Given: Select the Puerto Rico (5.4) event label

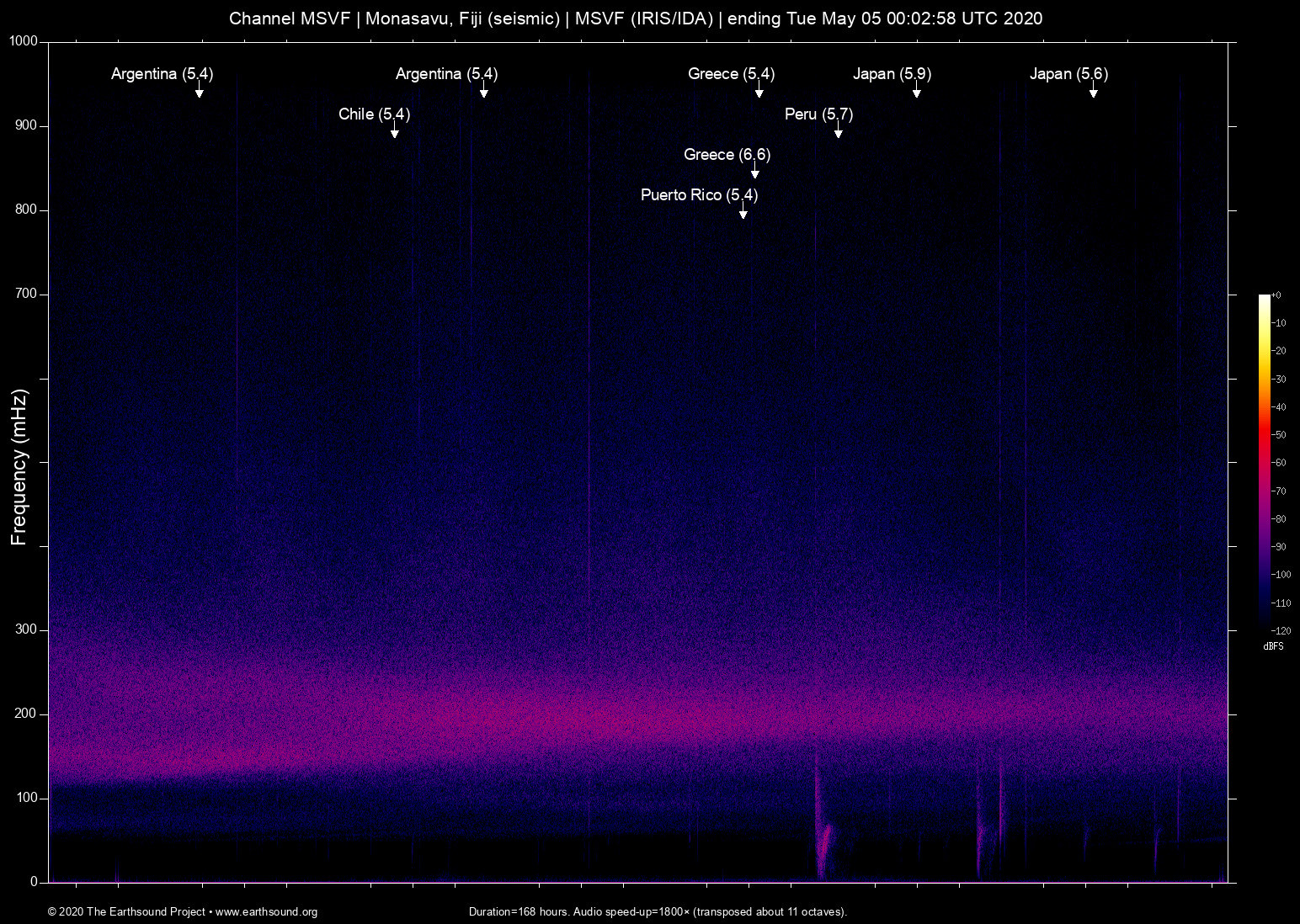Looking at the screenshot, I should pyautogui.click(x=699, y=195).
